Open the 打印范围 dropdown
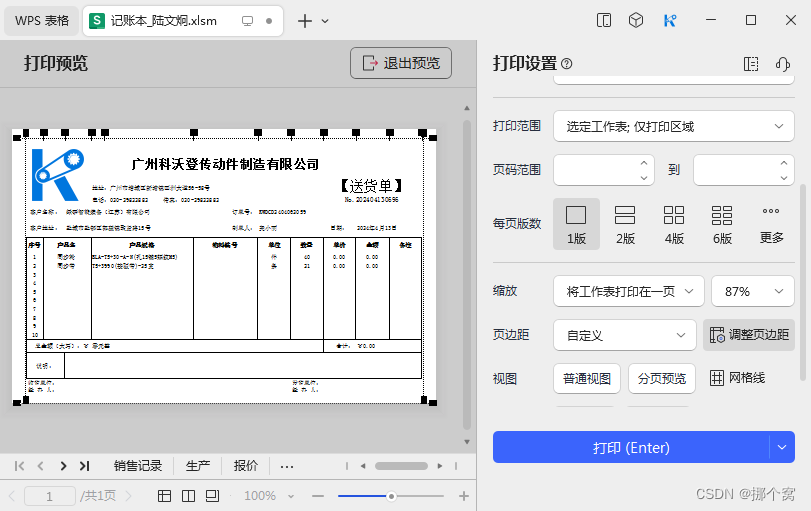Screen dimensions: 811x511 click(673, 126)
